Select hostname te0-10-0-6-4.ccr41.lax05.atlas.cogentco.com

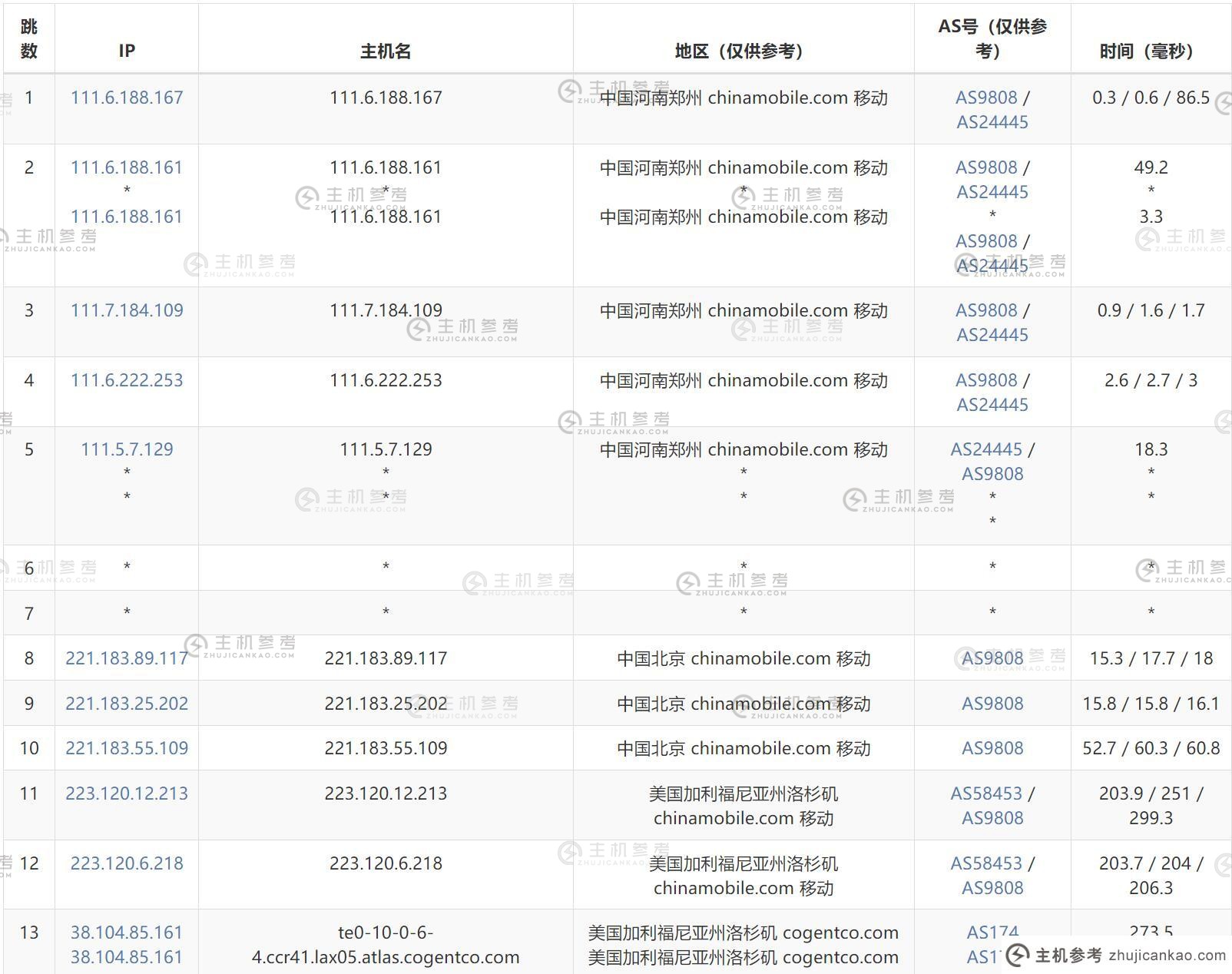coord(386,945)
